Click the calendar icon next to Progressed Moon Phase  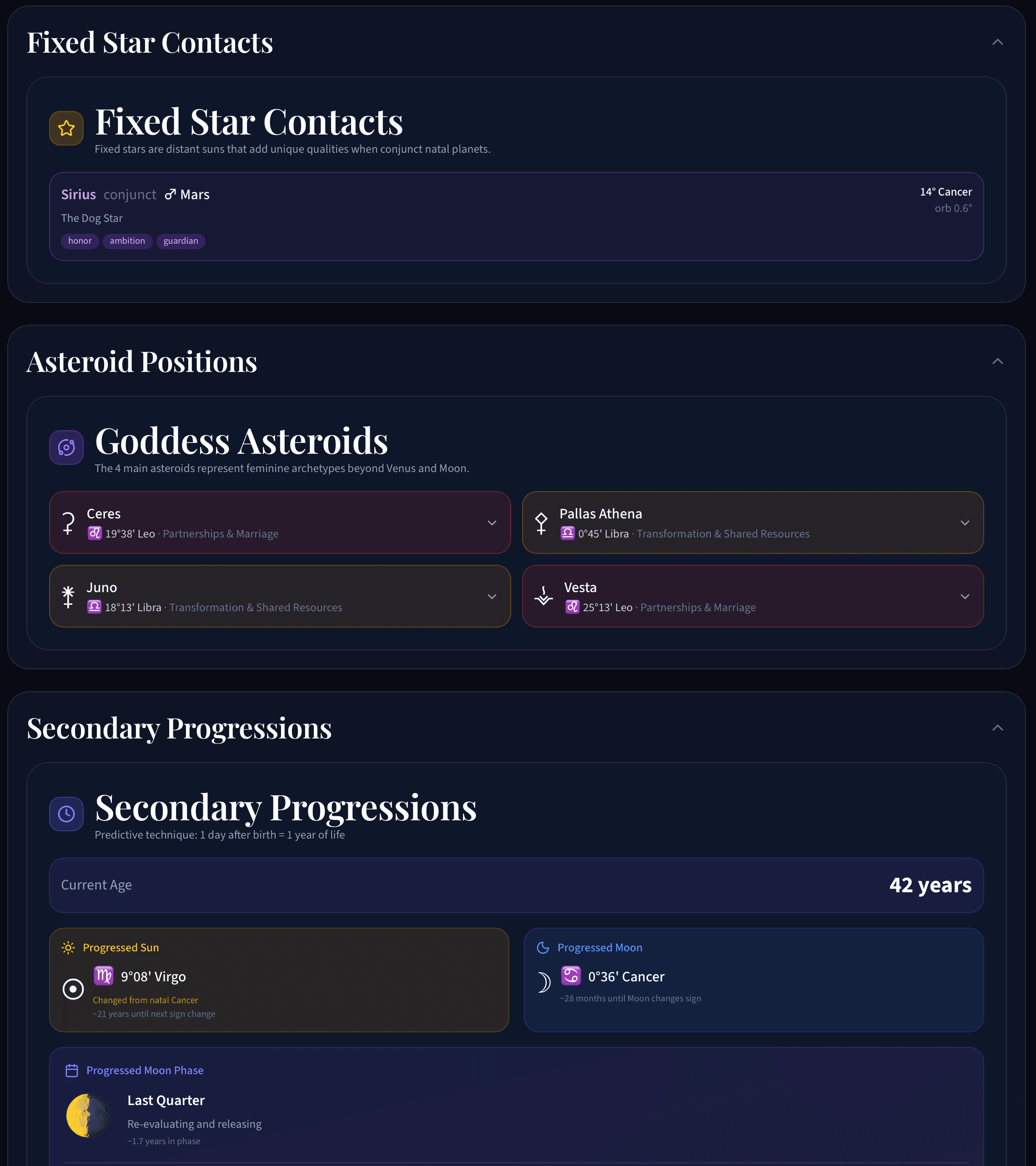[72, 1070]
